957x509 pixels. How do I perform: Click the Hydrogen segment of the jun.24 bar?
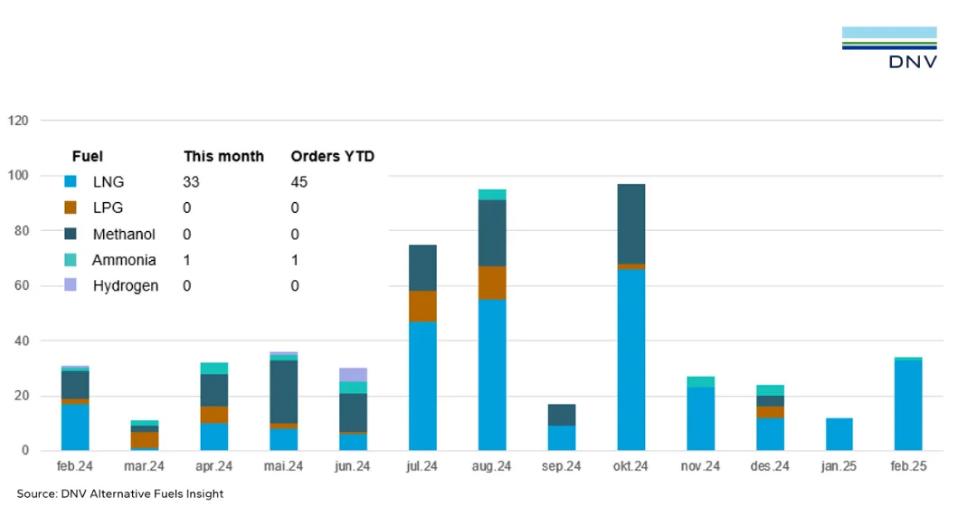click(353, 374)
